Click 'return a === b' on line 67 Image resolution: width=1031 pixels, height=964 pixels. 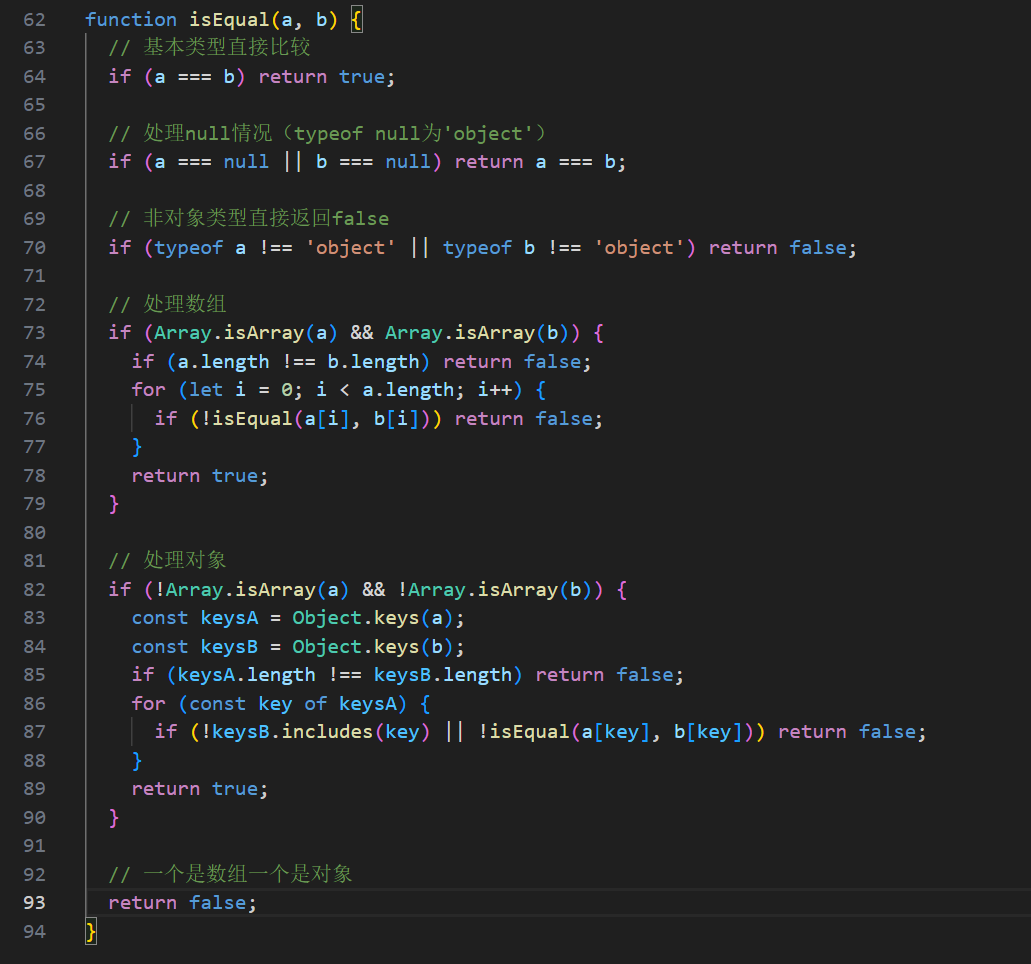pos(535,162)
